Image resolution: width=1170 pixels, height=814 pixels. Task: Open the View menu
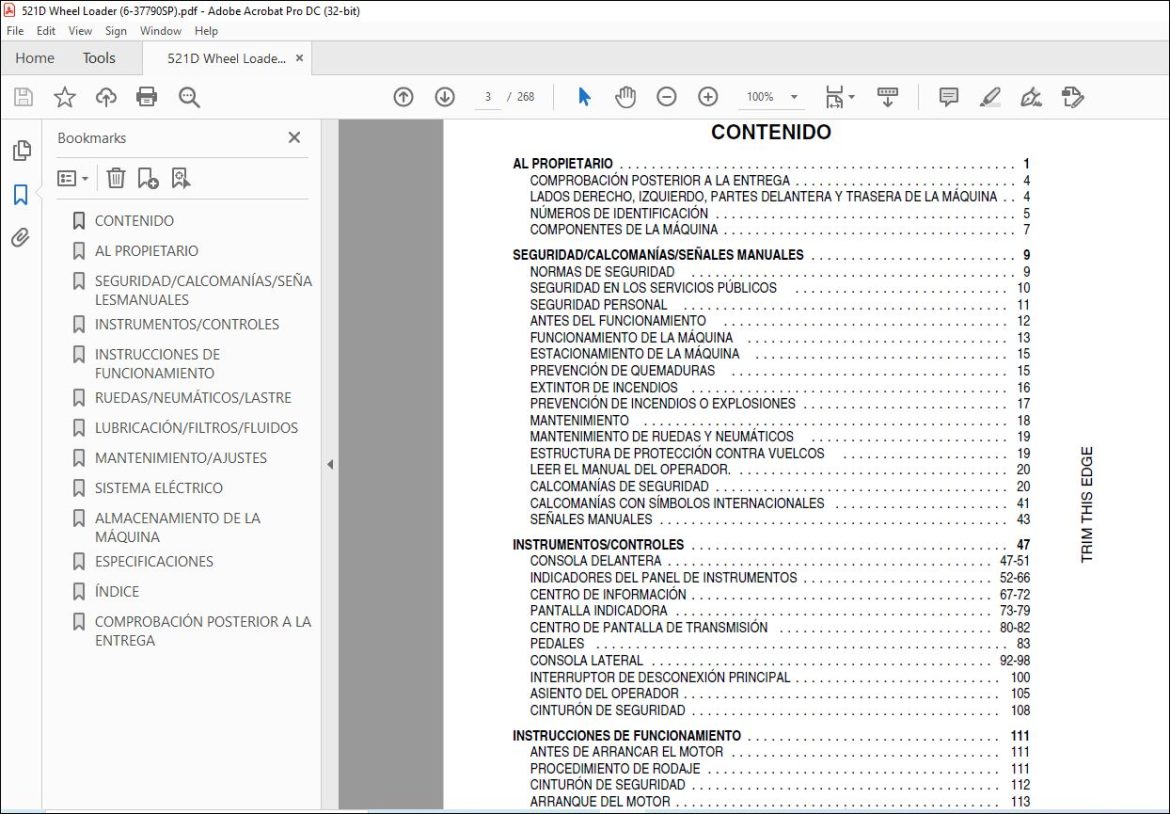[x=80, y=31]
